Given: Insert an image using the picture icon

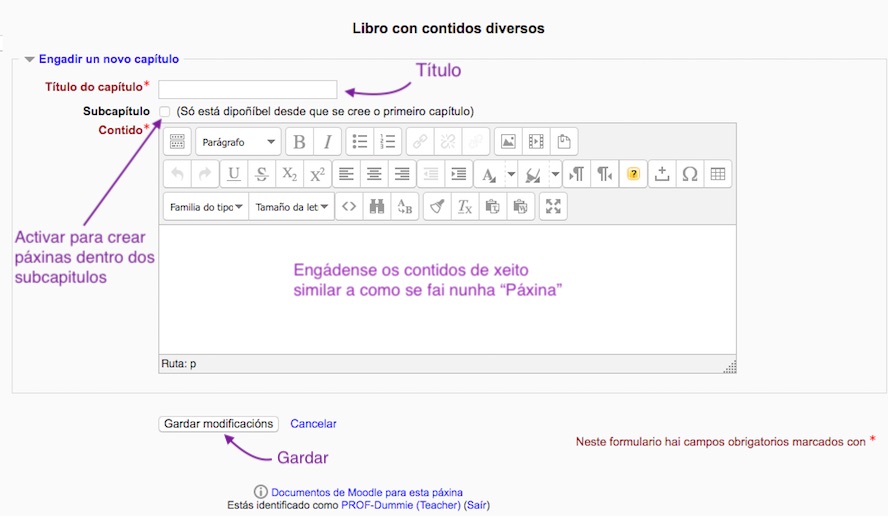Looking at the screenshot, I should pos(508,142).
